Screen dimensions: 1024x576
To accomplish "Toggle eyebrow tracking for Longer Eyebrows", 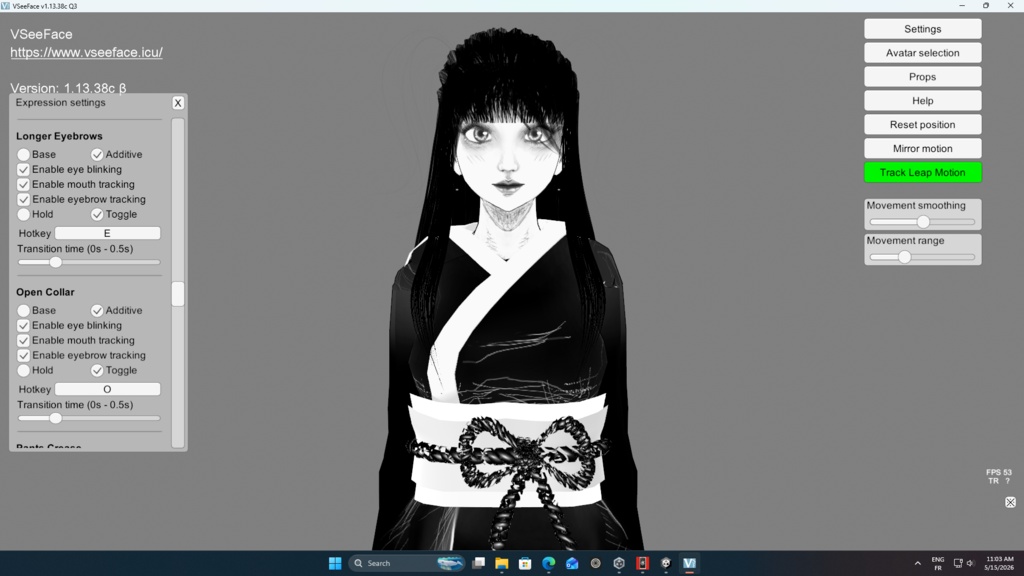I will pyautogui.click(x=24, y=199).
